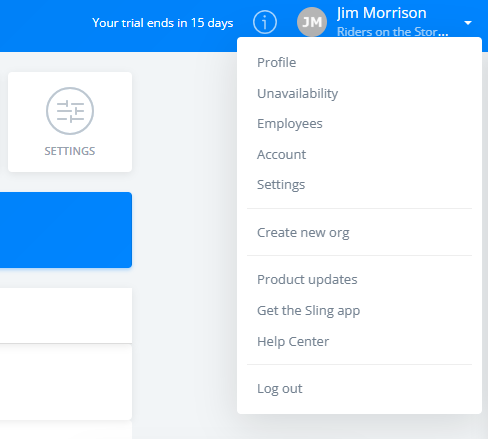This screenshot has width=488, height=439.
Task: Click the SETTINGS label on the card
Action: (70, 151)
